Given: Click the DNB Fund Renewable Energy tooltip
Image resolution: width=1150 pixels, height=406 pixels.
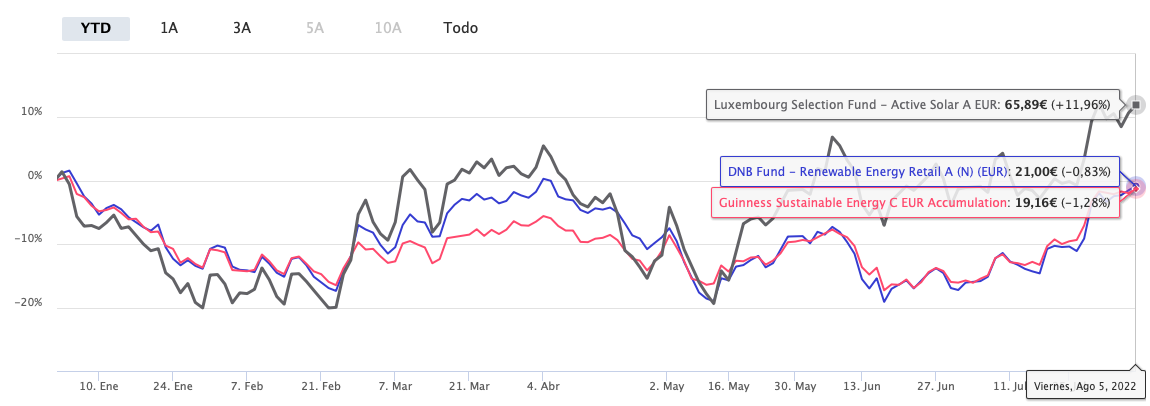Looking at the screenshot, I should click(919, 171).
